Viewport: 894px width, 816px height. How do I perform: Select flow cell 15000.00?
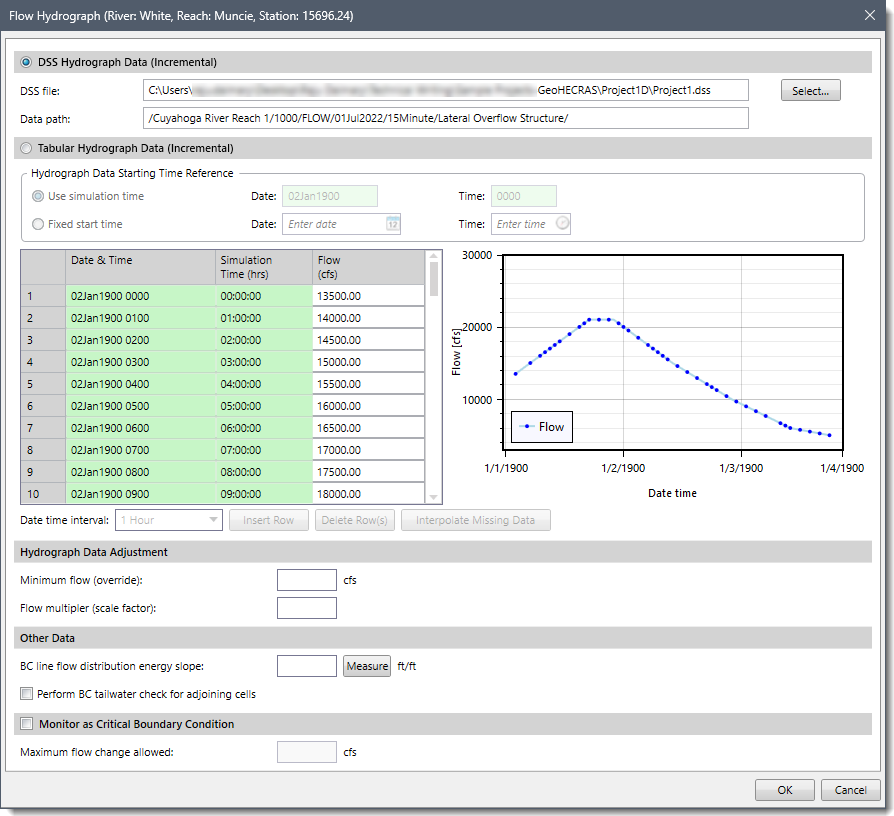coord(368,362)
